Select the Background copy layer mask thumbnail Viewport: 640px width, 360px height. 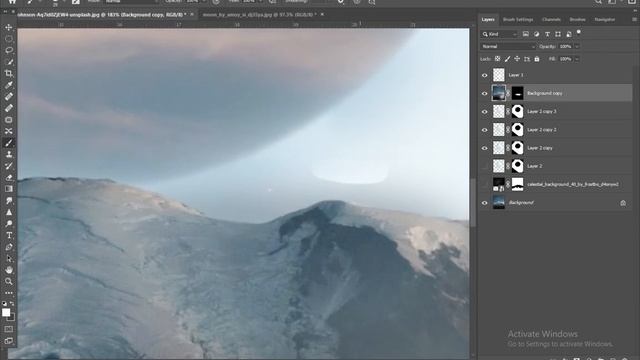pos(517,93)
